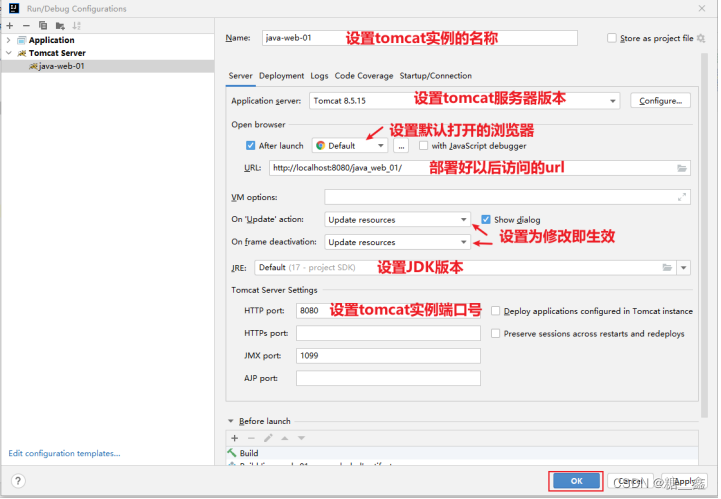
Task: Click the Build hammer icon
Action: pos(232,453)
